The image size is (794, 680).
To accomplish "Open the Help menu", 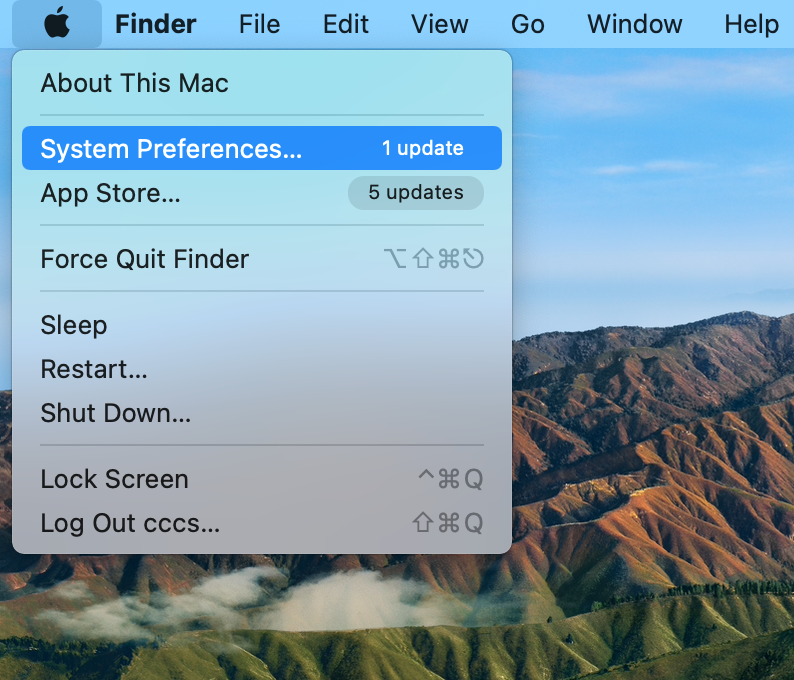I will (751, 24).
